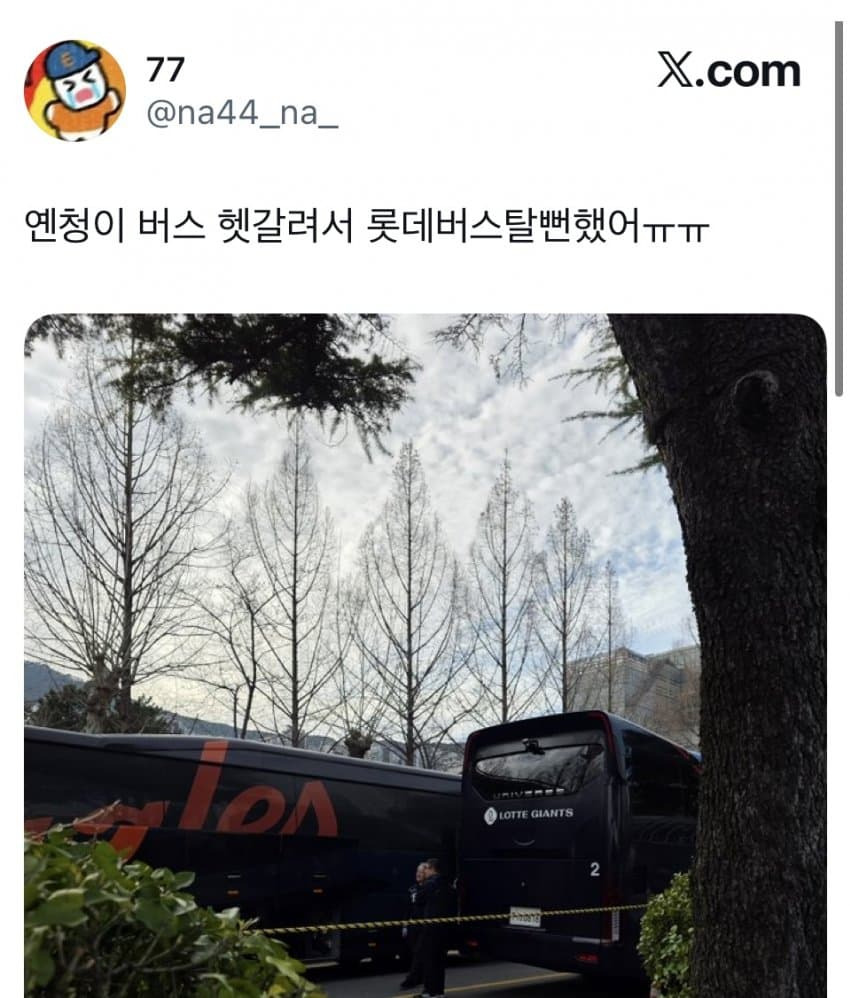The width and height of the screenshot is (850, 998).
Task: Click the rear window of Lotte bus
Action: pyautogui.click(x=538, y=767)
